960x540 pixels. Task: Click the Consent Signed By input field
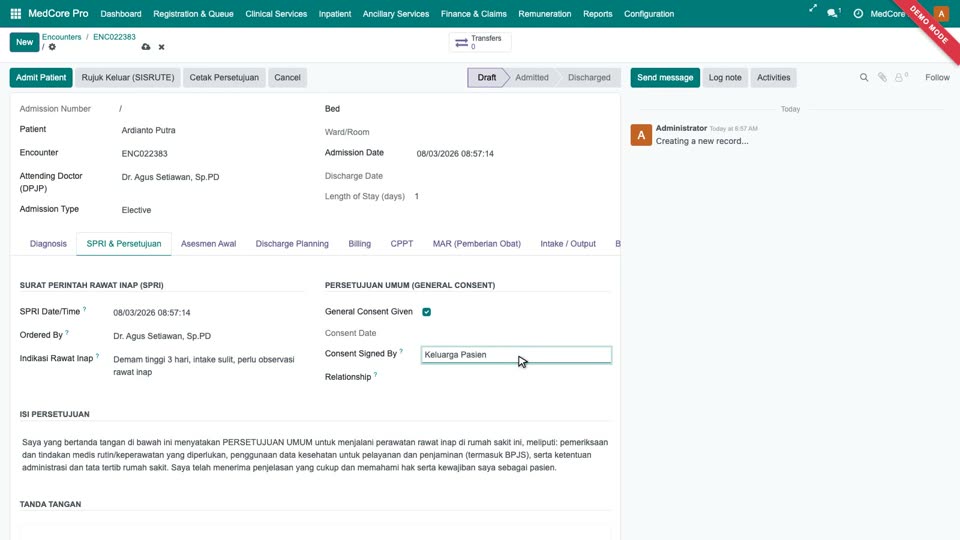click(516, 354)
